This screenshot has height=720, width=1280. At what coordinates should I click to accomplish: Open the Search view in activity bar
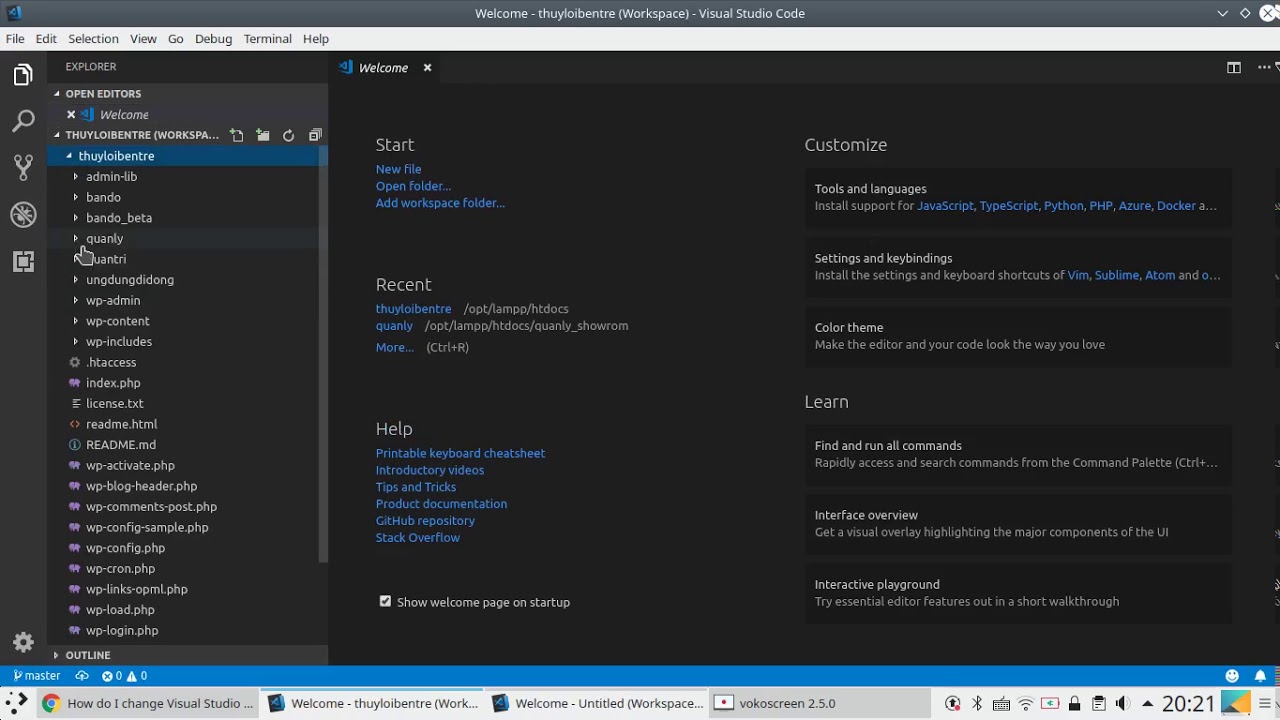(x=23, y=122)
